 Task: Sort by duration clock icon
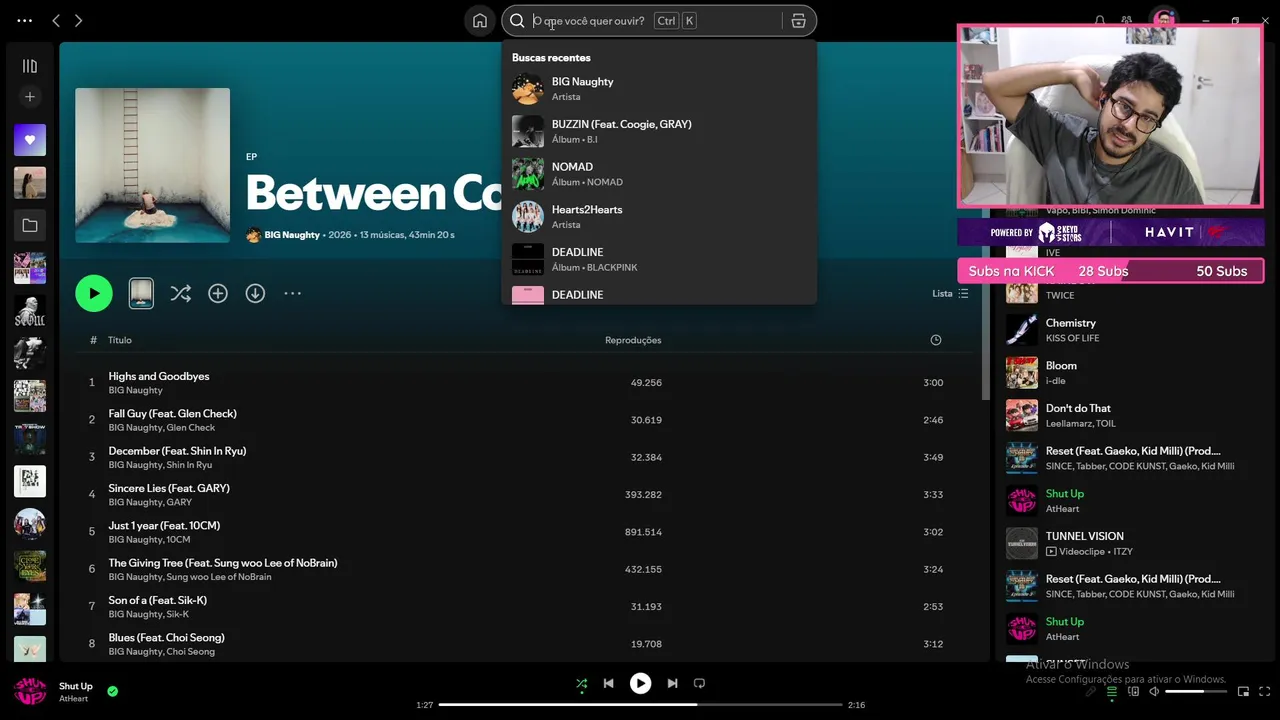(936, 340)
